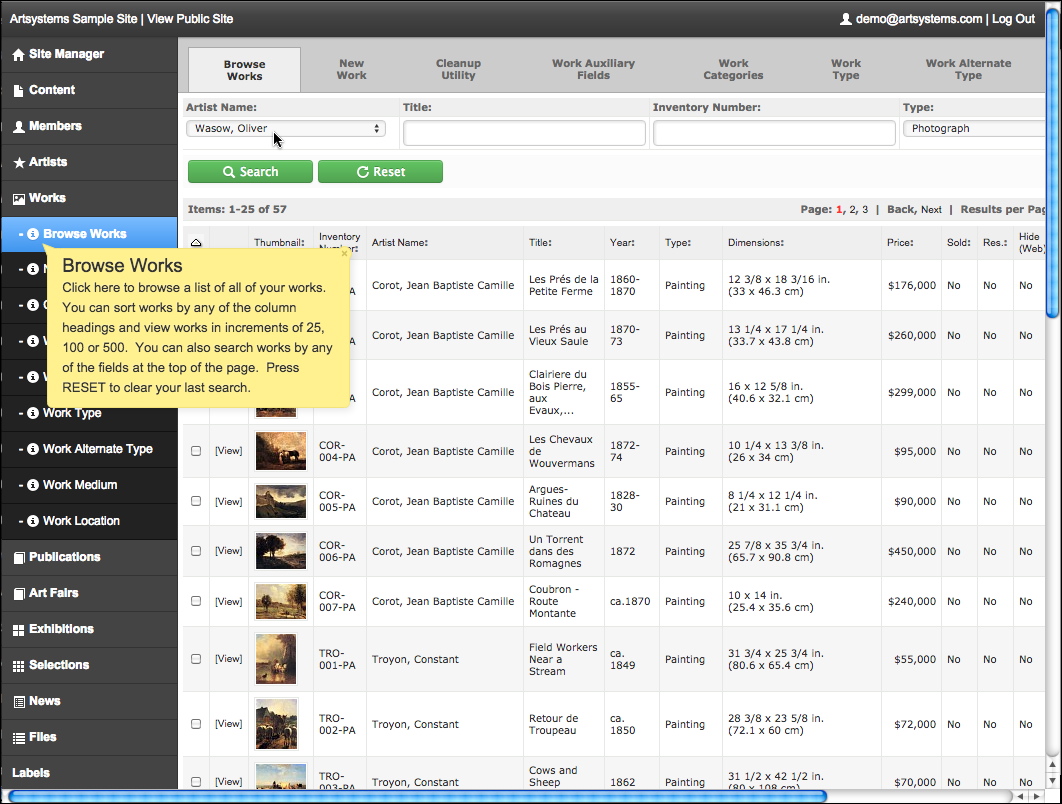
Task: Click the Exhibitions grid icon
Action: click(19, 630)
